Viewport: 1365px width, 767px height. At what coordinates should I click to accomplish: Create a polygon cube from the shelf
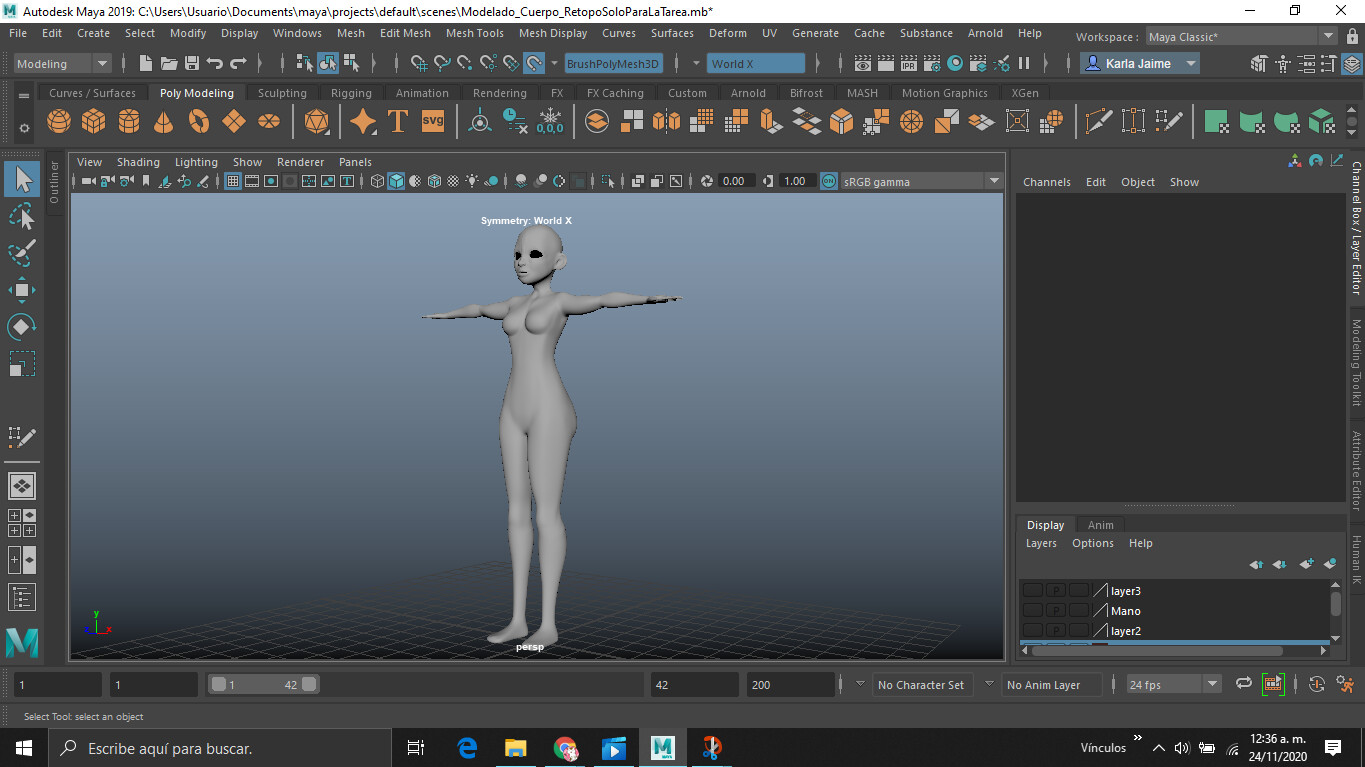[x=93, y=120]
